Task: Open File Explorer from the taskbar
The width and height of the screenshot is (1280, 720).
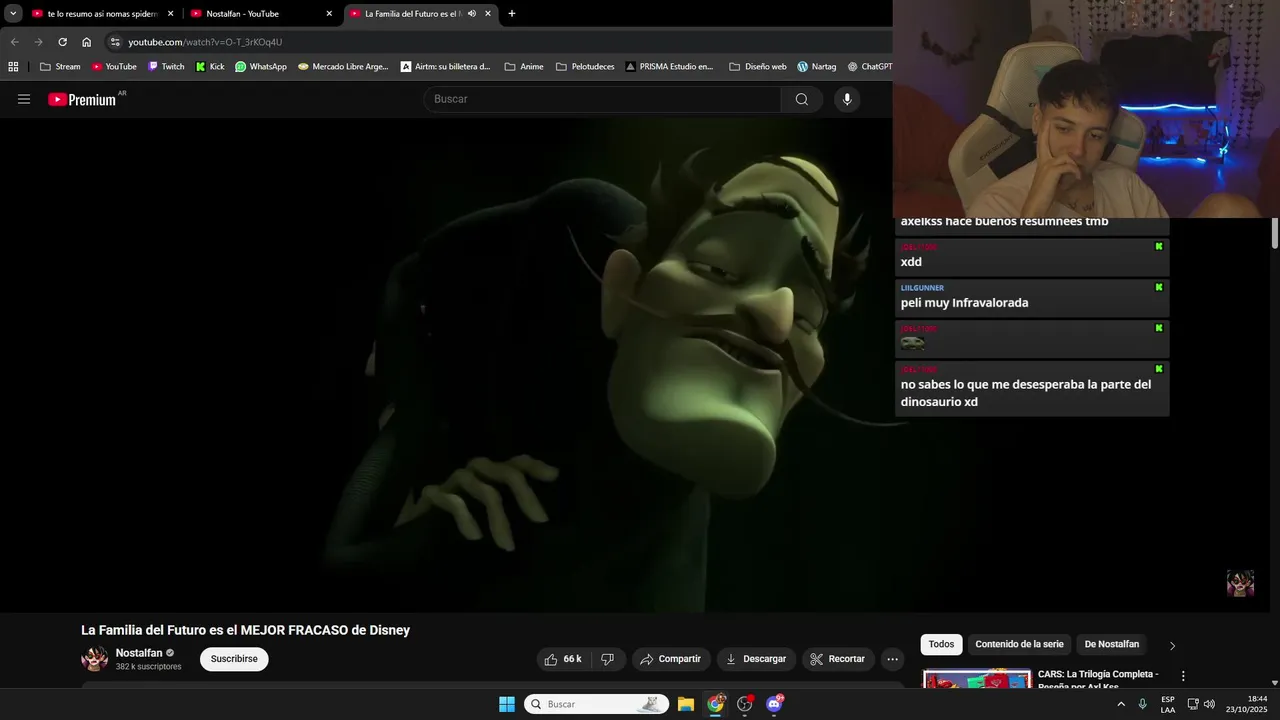Action: (x=686, y=704)
